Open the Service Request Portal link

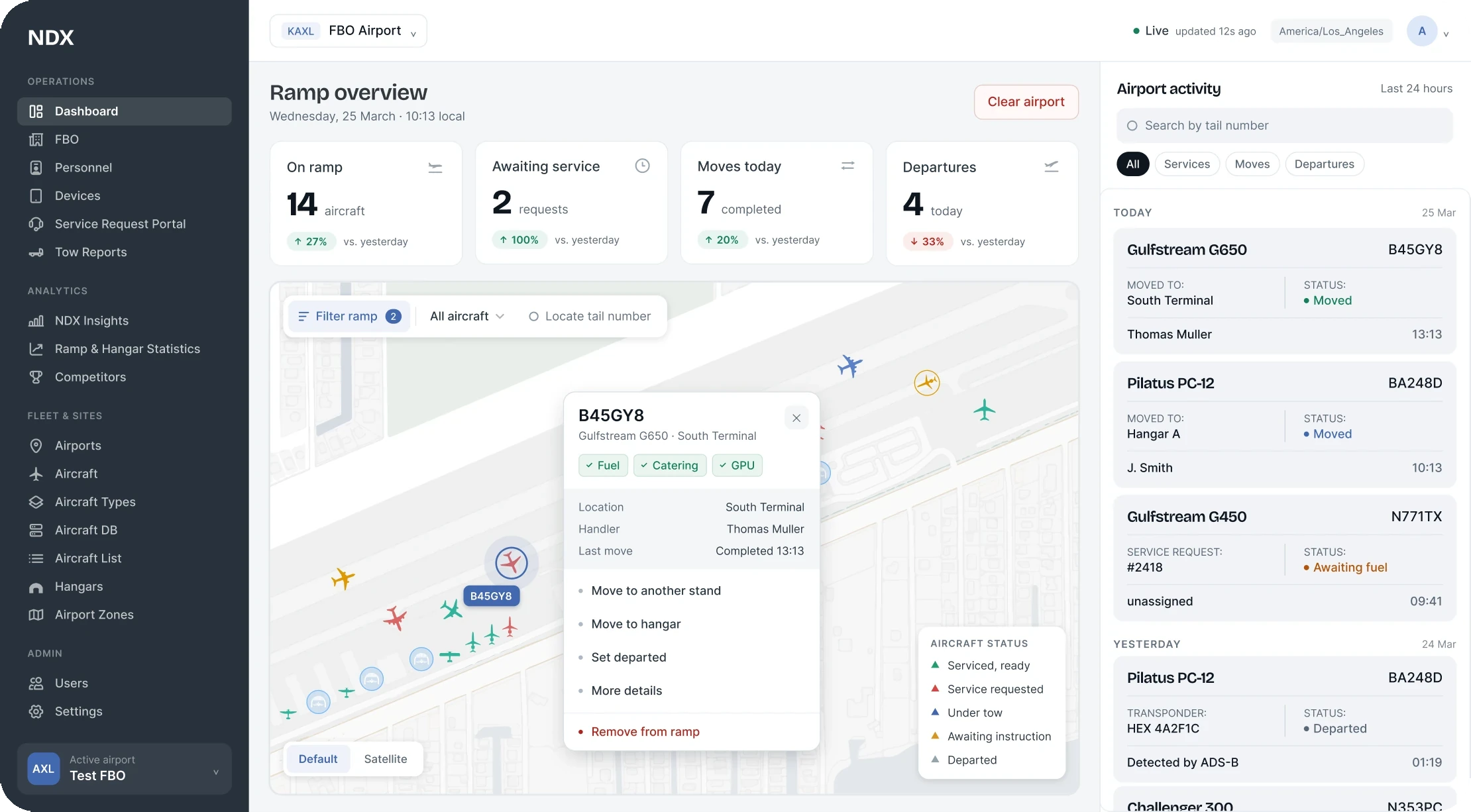pos(125,224)
